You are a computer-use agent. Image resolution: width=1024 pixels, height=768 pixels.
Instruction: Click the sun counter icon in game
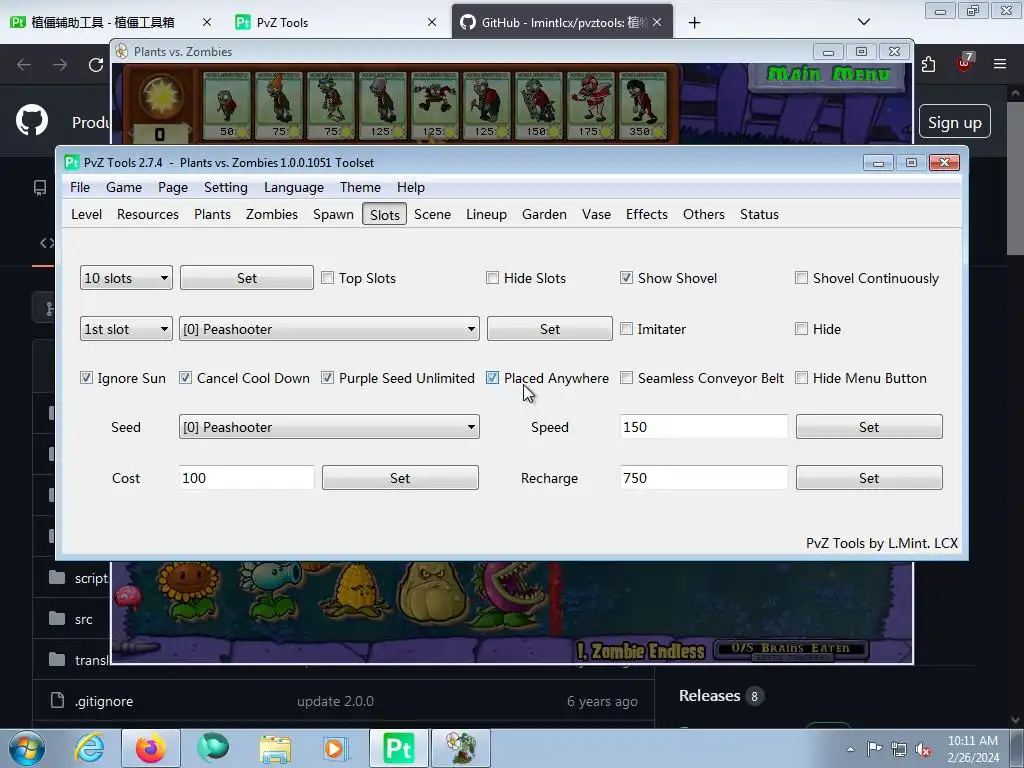pyautogui.click(x=160, y=97)
